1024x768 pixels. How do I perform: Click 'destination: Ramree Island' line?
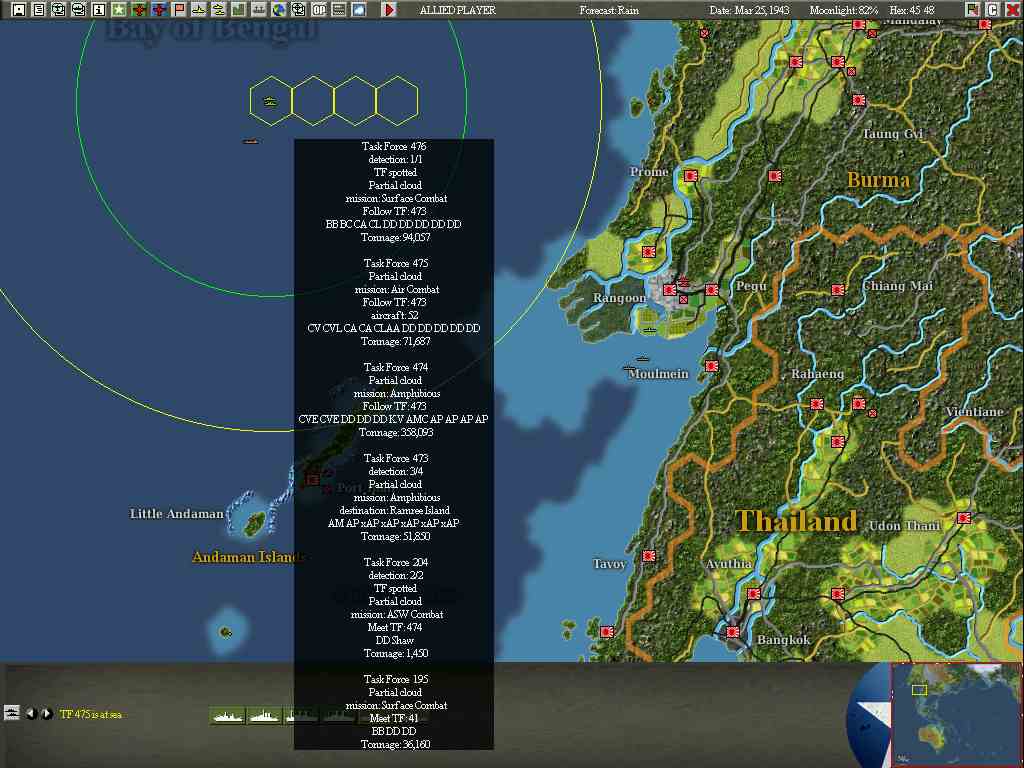tap(394, 510)
